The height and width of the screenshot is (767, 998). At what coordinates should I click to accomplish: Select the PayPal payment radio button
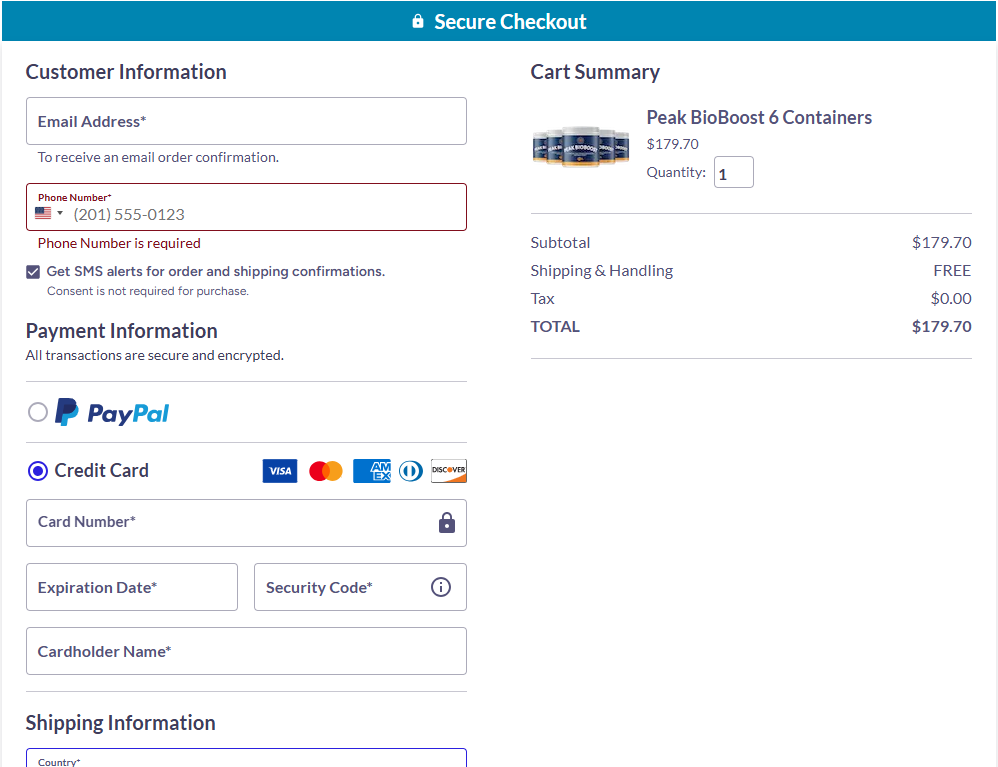coord(38,412)
